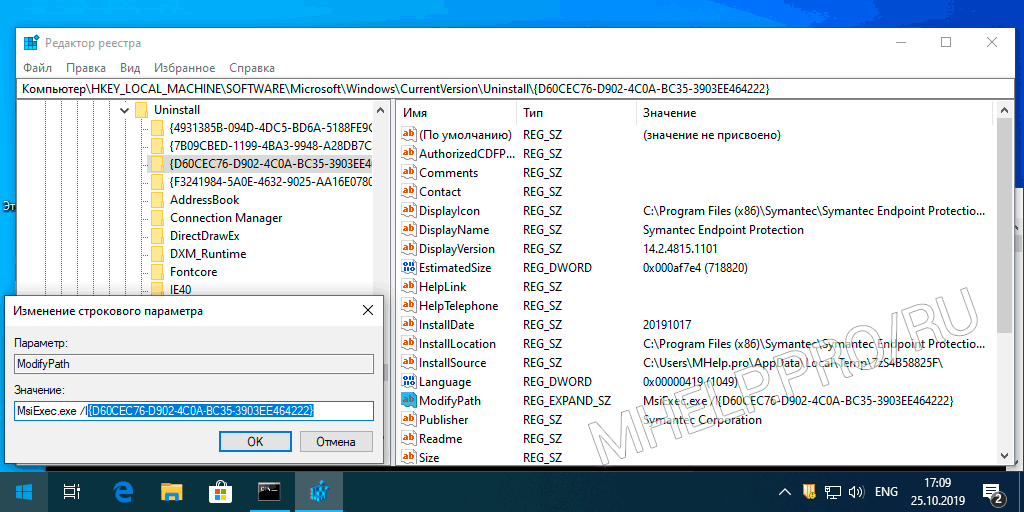Click ENG language indicator in tray

[886, 492]
